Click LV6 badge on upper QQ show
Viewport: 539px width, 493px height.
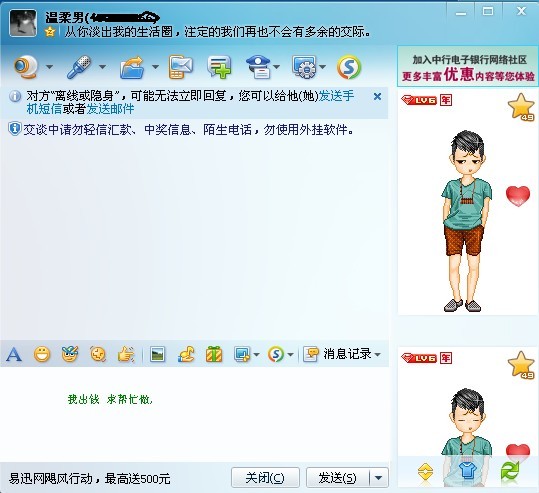tap(419, 100)
